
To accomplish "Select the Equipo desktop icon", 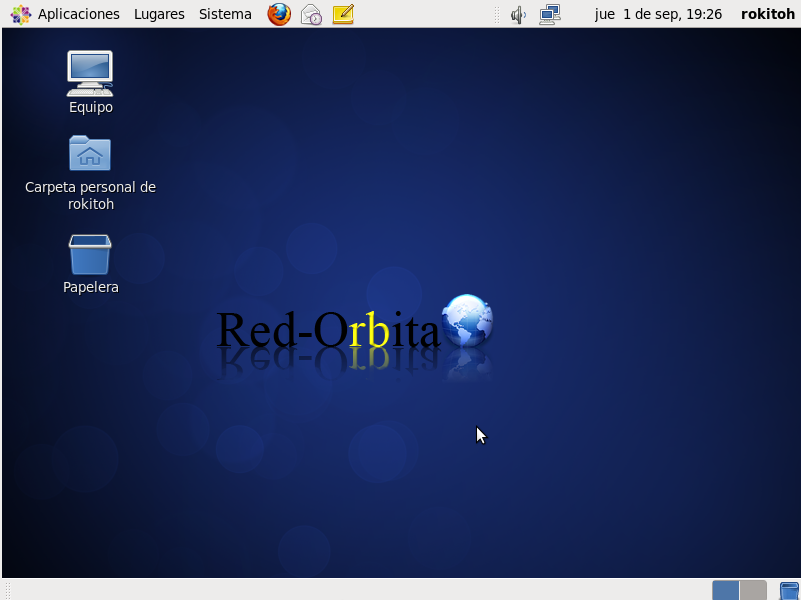I will pos(90,82).
